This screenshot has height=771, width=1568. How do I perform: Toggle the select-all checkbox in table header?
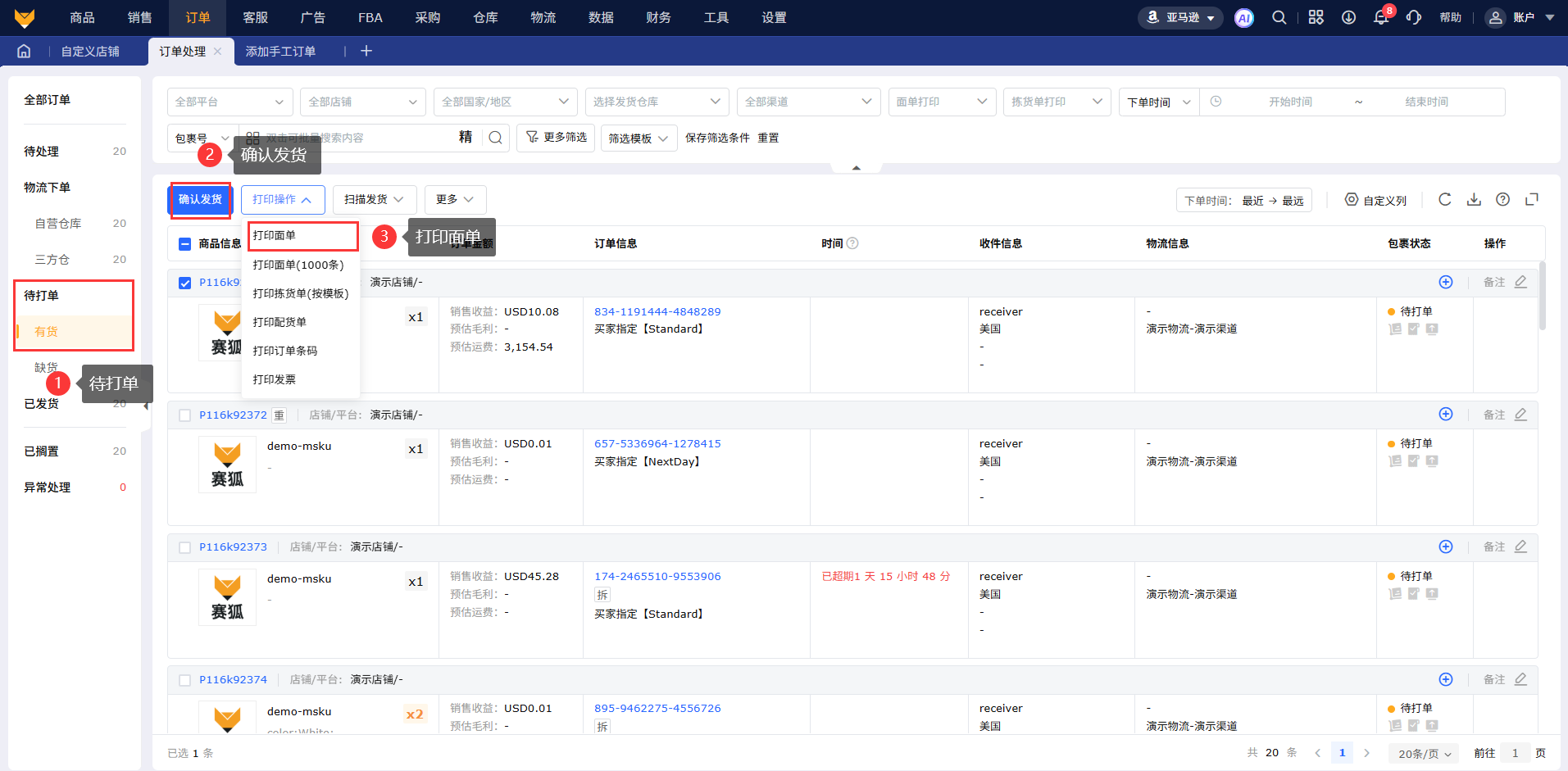(x=184, y=243)
